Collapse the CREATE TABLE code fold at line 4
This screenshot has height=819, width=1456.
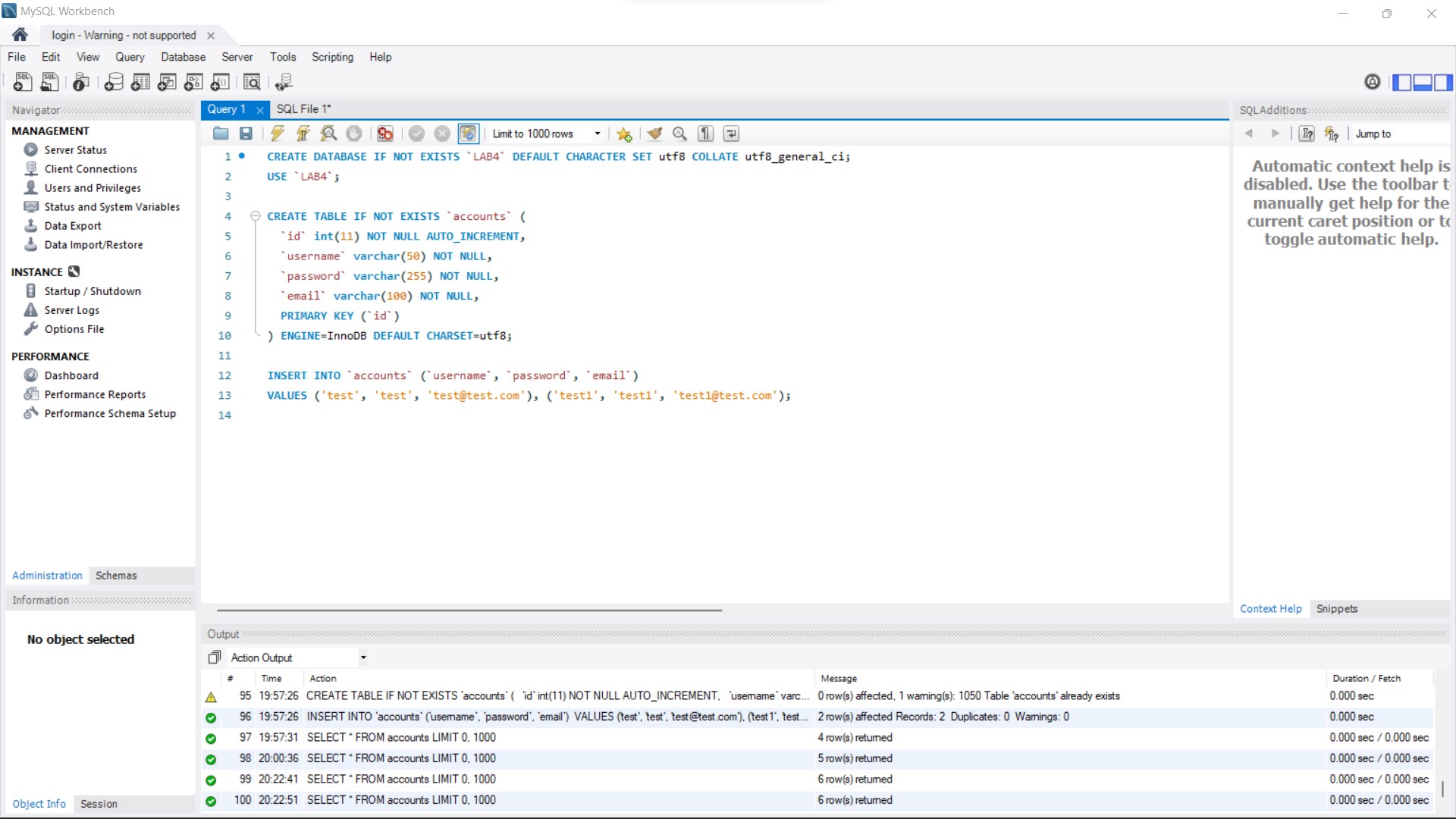coord(256,216)
